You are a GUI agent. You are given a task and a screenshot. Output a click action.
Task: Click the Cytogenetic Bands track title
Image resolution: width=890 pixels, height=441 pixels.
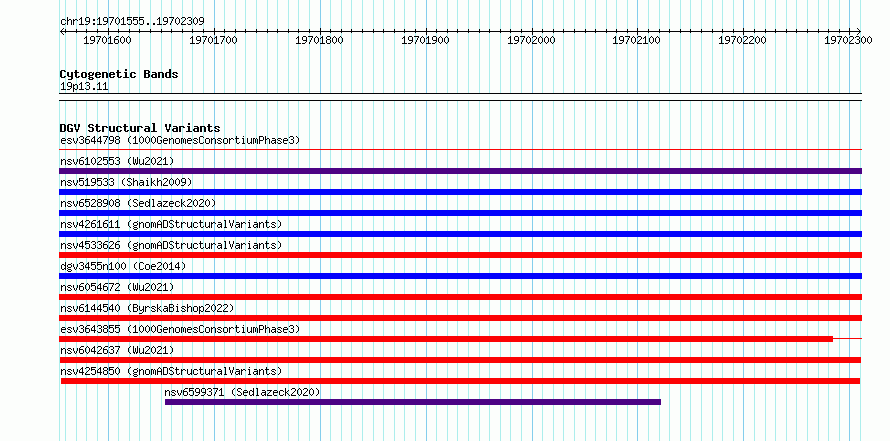pos(119,74)
